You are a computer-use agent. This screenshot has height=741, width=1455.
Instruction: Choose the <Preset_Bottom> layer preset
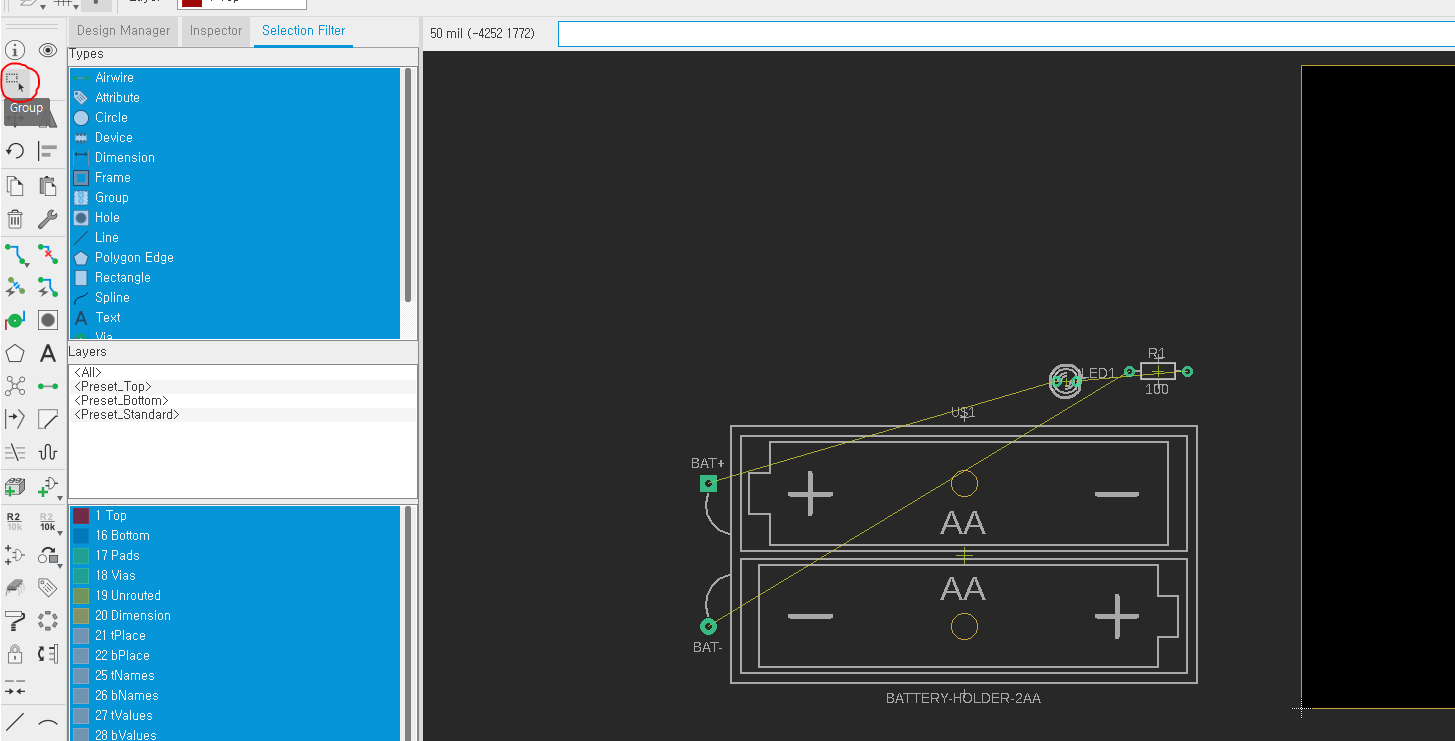pyautogui.click(x=243, y=400)
